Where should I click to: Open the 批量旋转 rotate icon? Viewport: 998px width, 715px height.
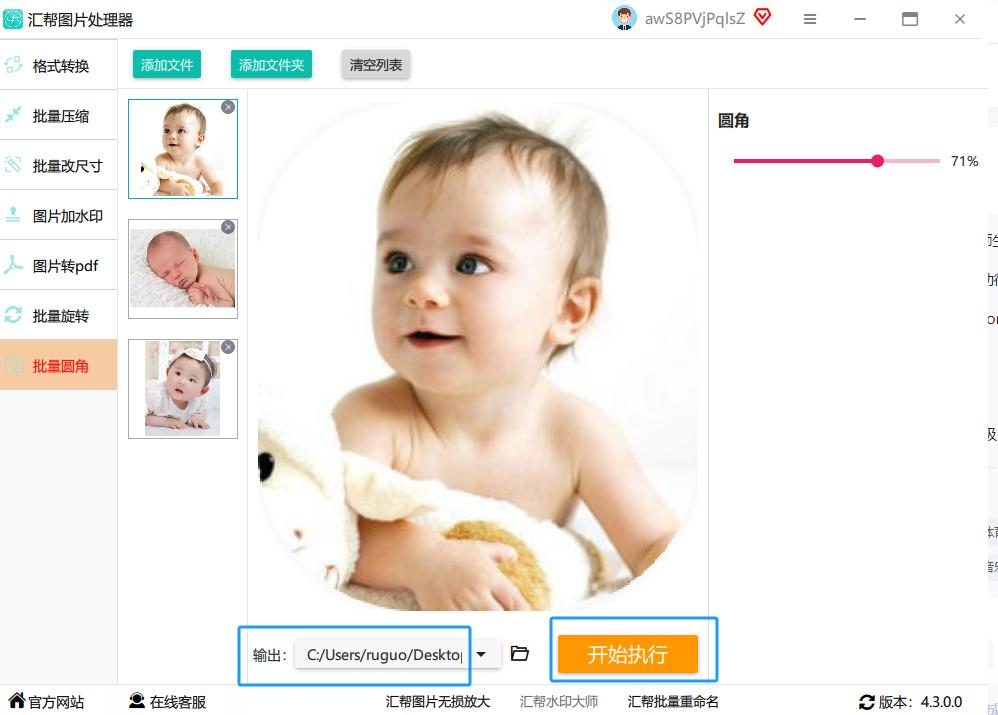13,315
